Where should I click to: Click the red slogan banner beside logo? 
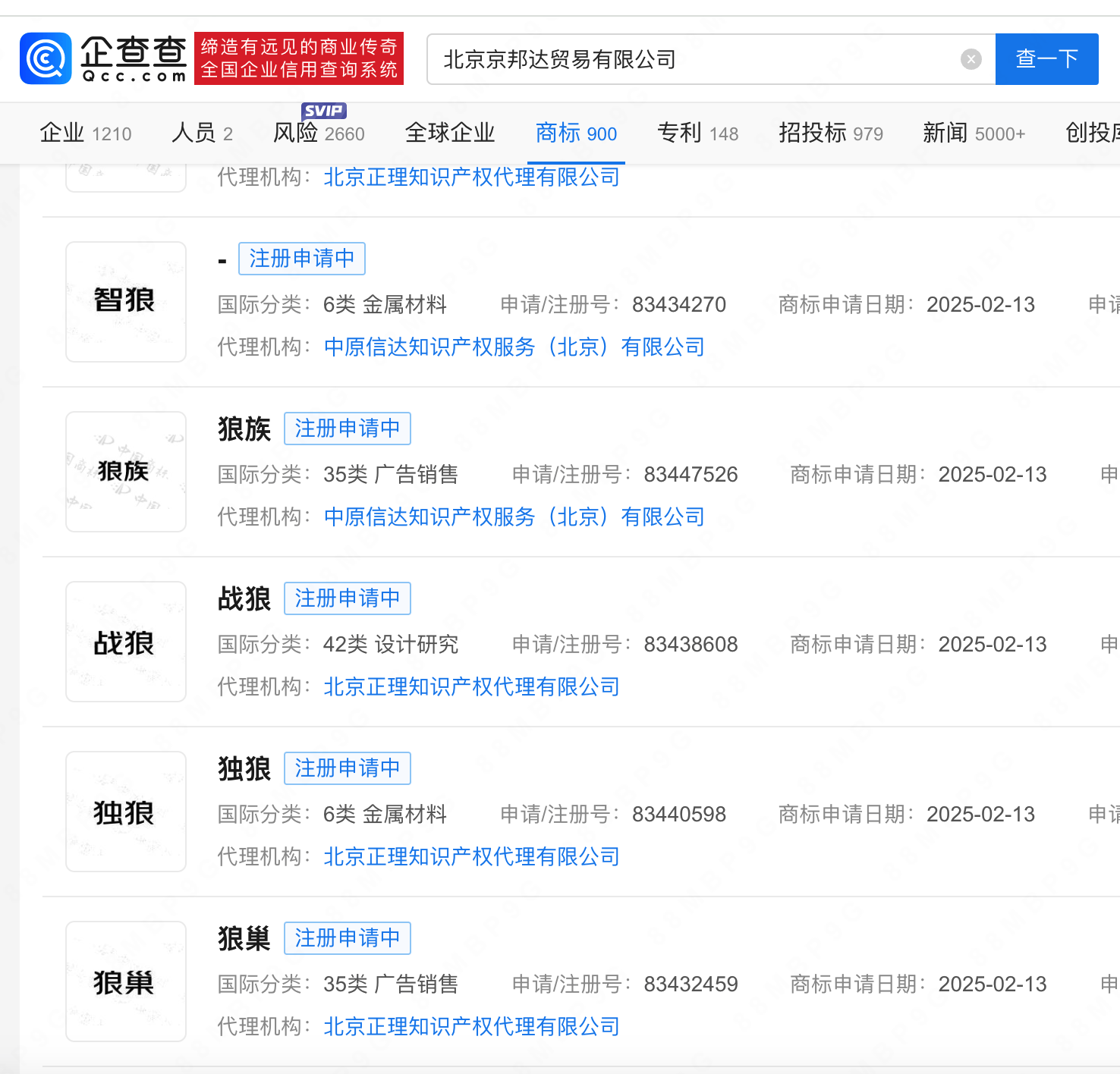(299, 58)
